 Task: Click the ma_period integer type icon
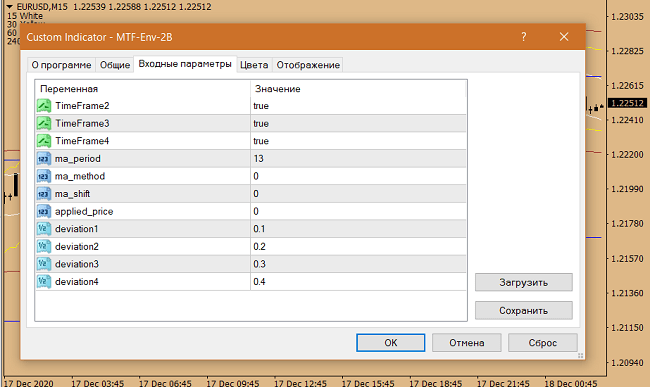point(44,159)
